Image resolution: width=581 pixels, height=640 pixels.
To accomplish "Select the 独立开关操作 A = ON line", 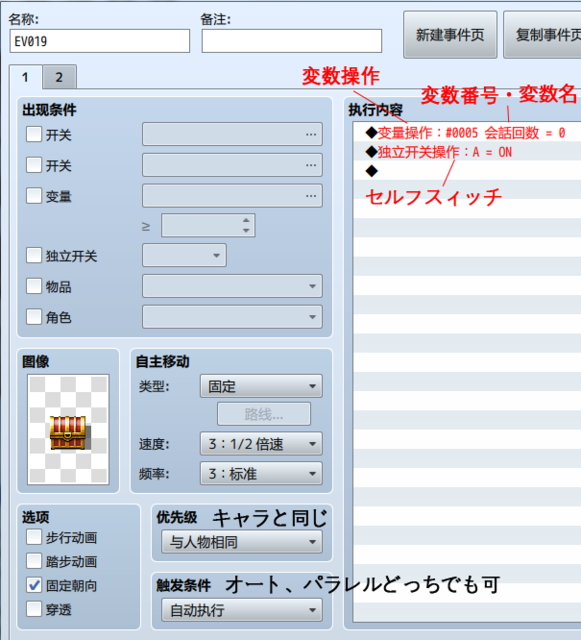I will pos(467,152).
